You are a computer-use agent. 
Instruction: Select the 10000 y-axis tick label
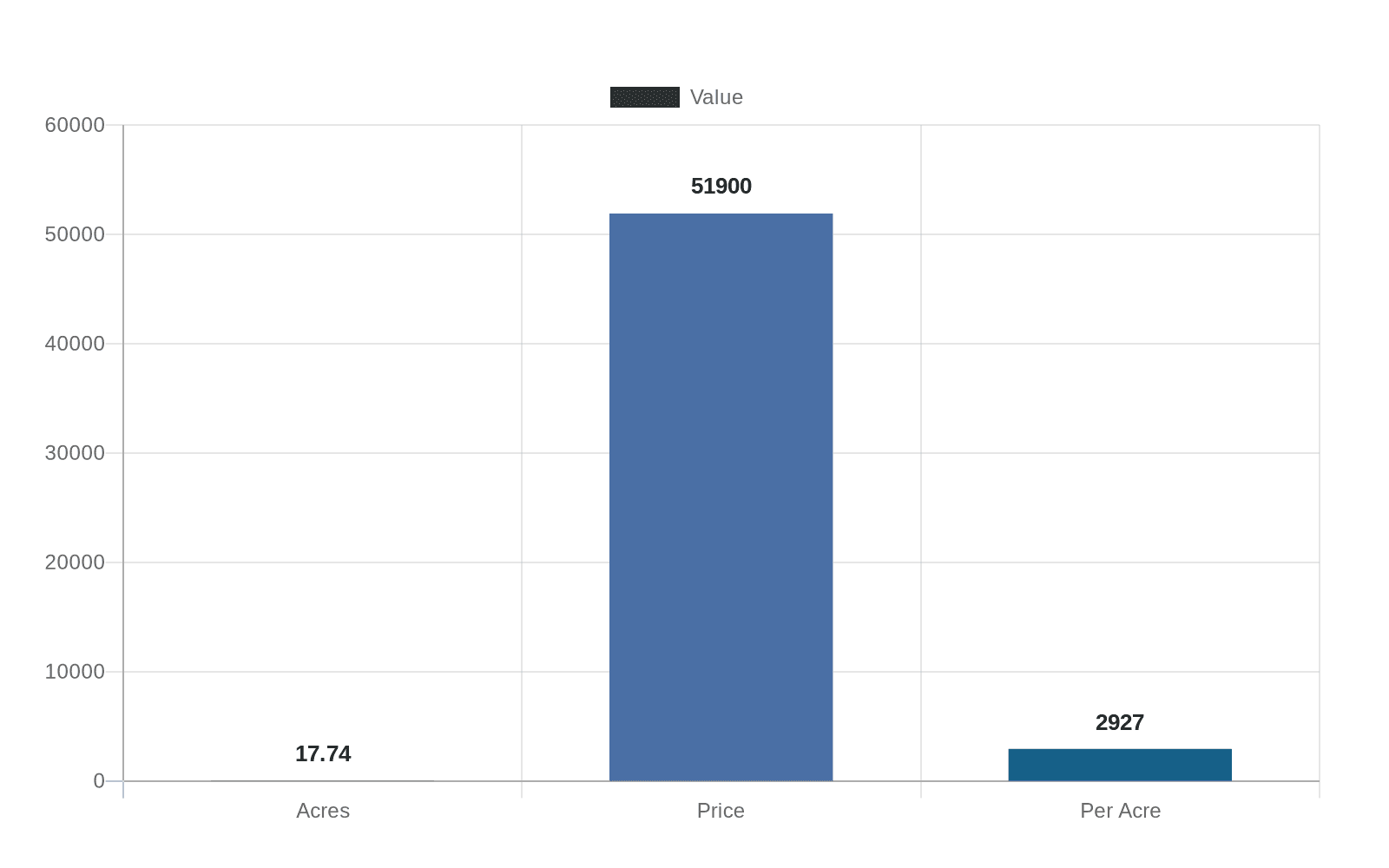75,672
